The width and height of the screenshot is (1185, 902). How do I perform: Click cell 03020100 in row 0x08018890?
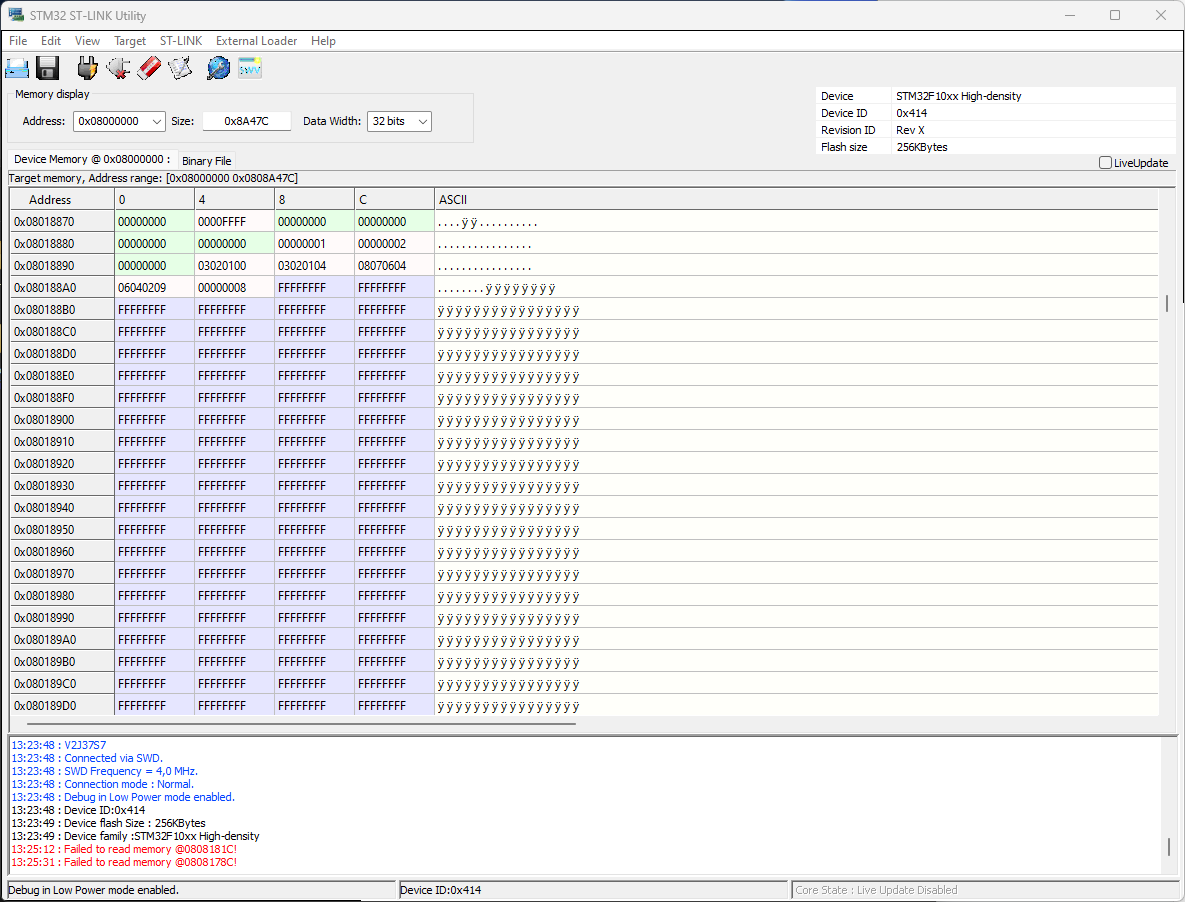234,266
